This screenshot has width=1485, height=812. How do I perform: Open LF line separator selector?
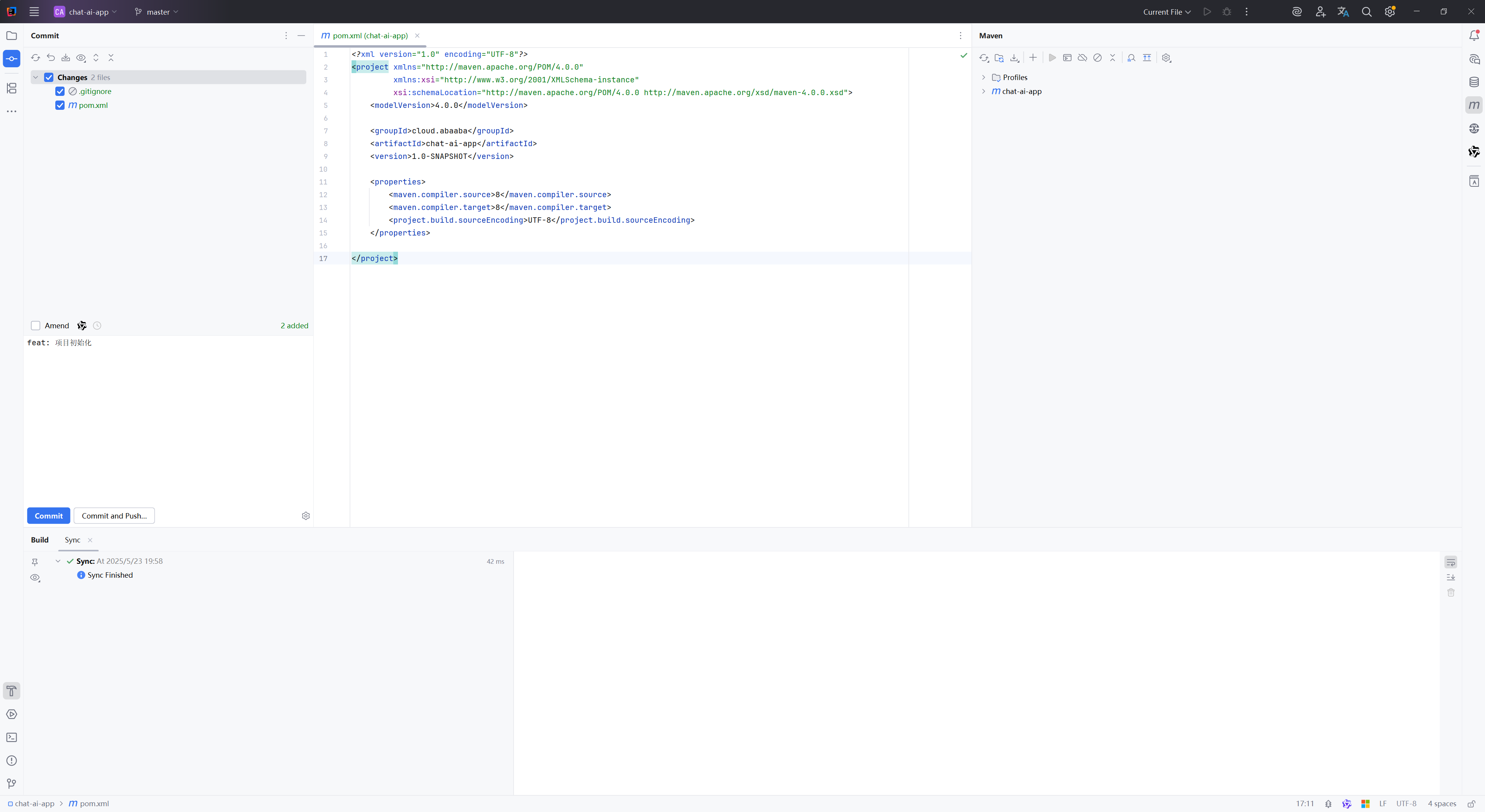(1383, 804)
